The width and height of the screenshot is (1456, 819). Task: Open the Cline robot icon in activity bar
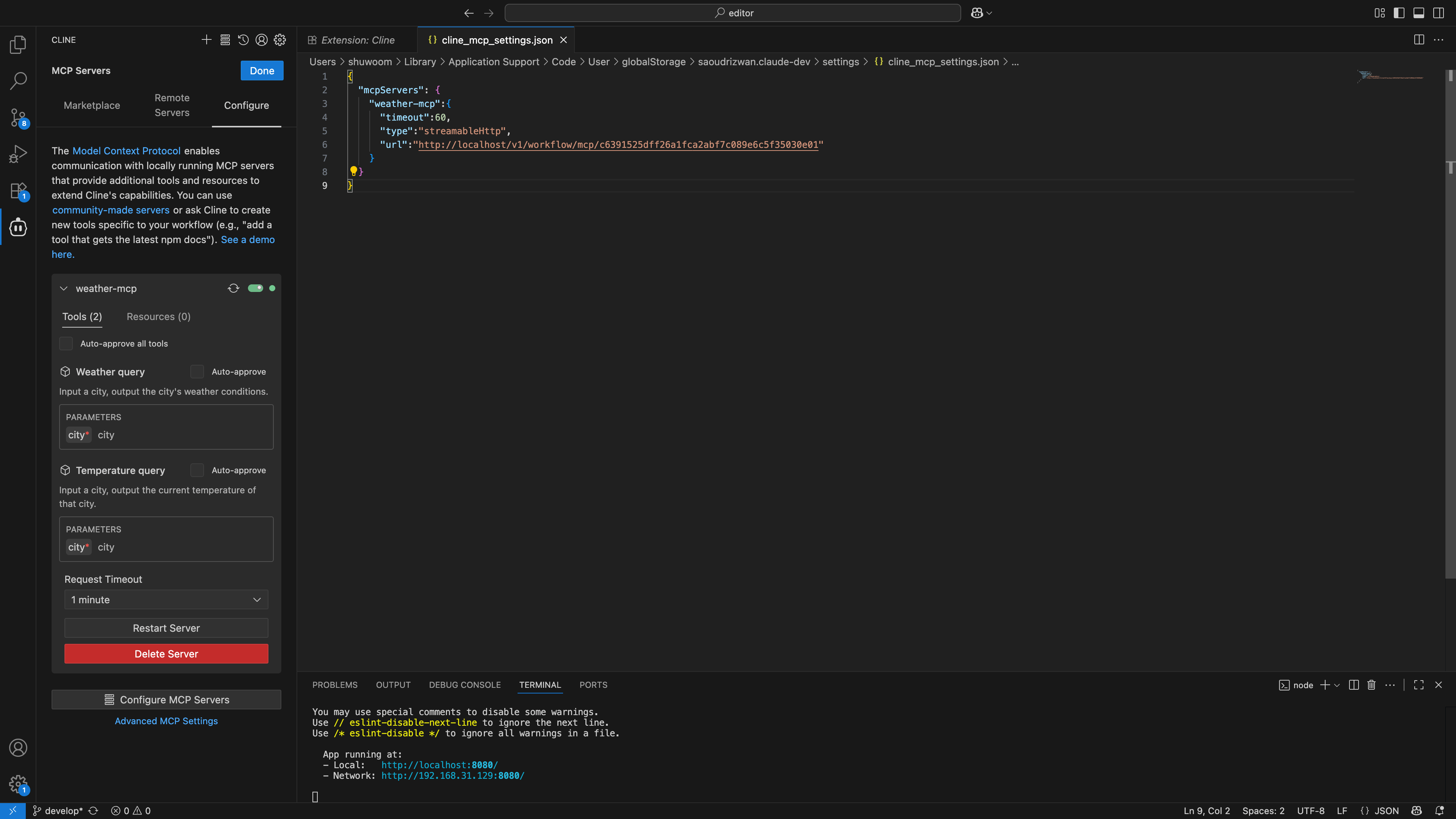(x=18, y=227)
